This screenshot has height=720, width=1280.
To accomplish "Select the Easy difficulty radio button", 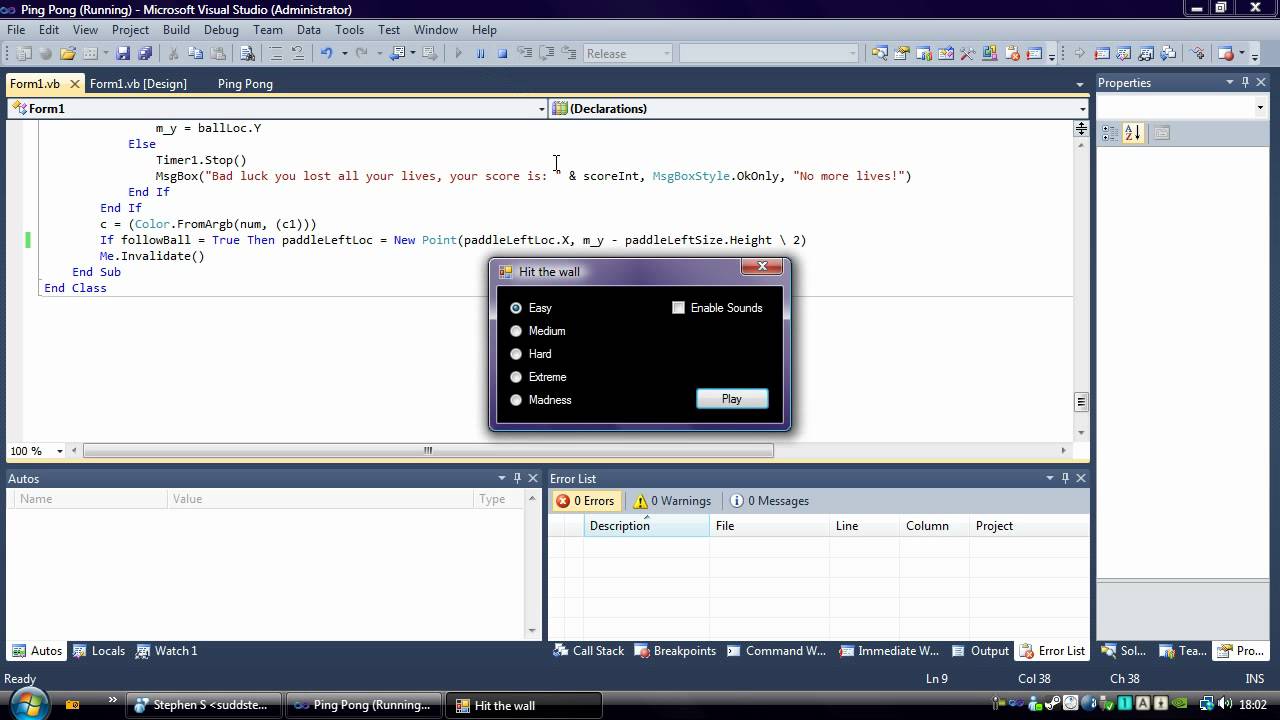I will pos(516,308).
